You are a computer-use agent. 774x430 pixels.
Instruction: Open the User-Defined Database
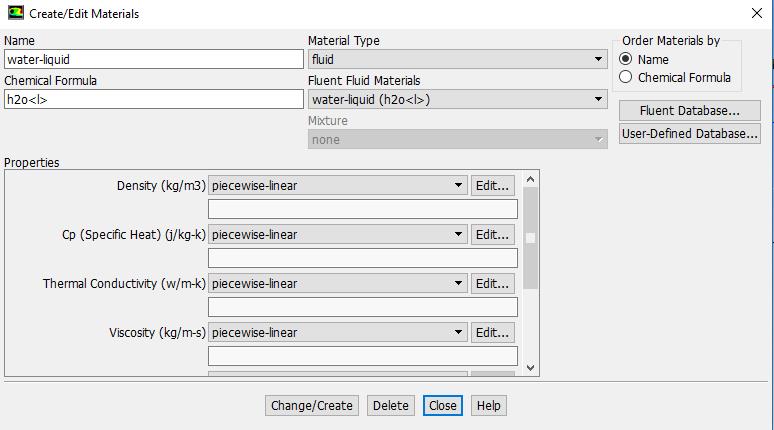(689, 133)
